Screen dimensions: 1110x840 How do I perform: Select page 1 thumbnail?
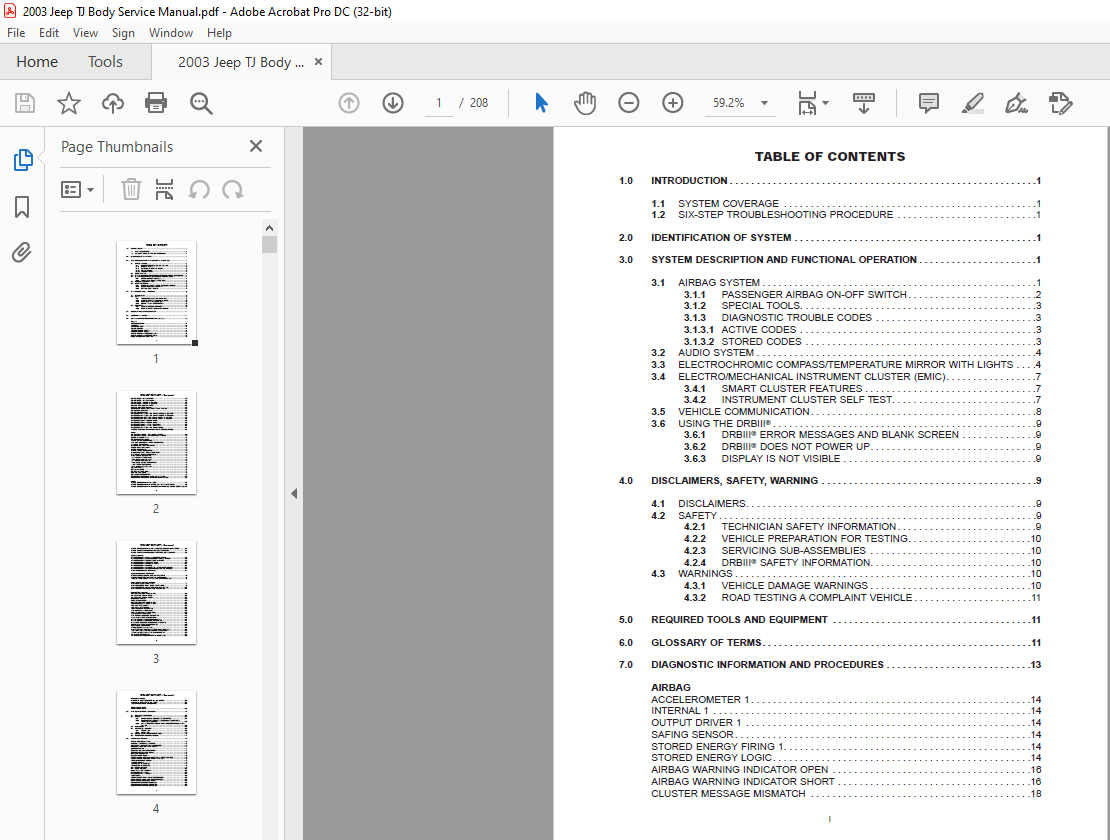tap(156, 293)
